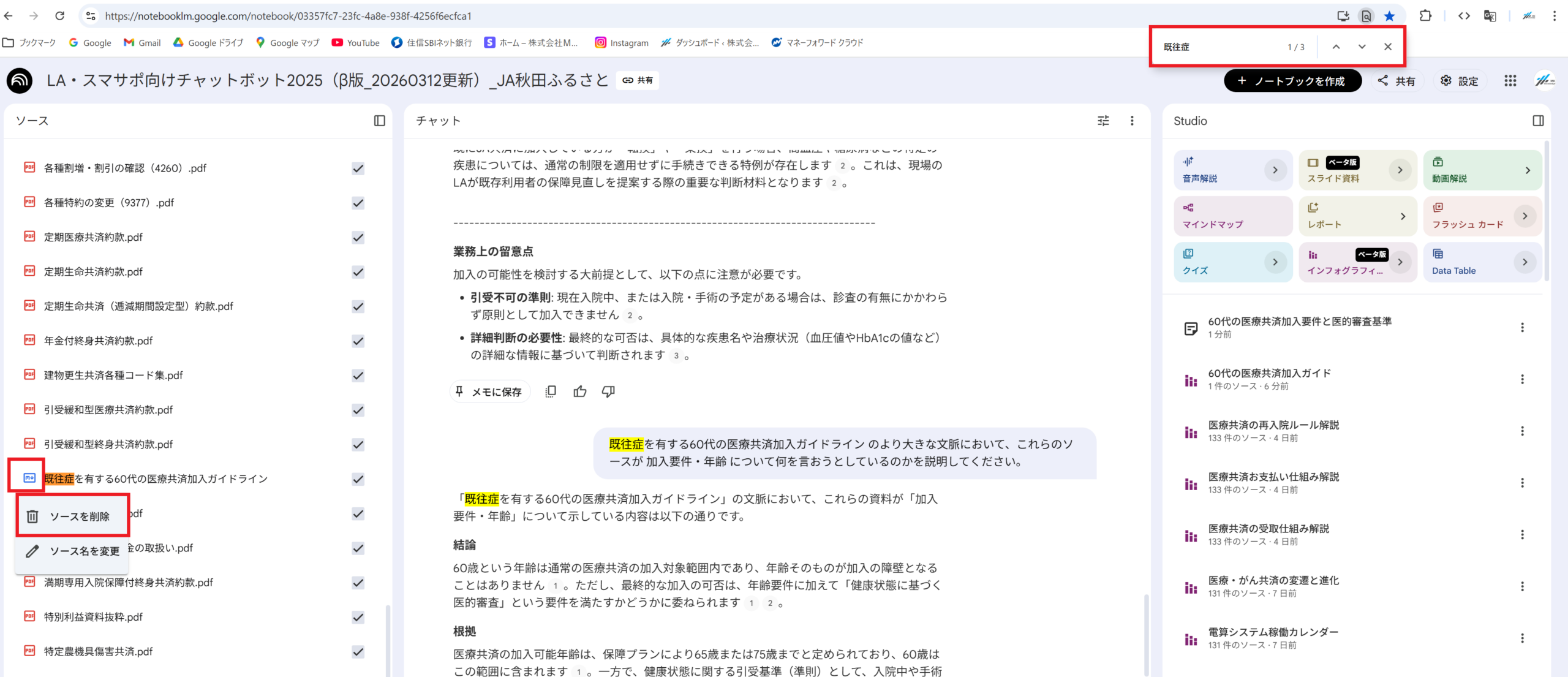Copy the chat response with the copy icon

[550, 391]
